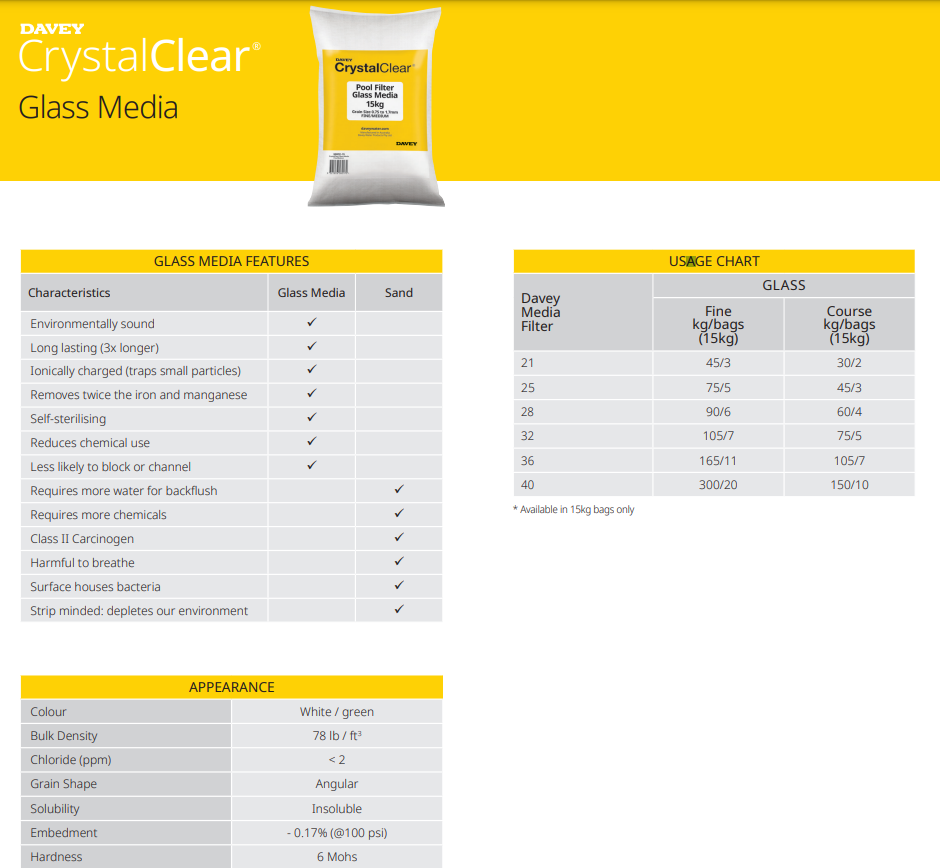The image size is (940, 868).
Task: Click the APPEARANCE section header
Action: pyautogui.click(x=231, y=687)
